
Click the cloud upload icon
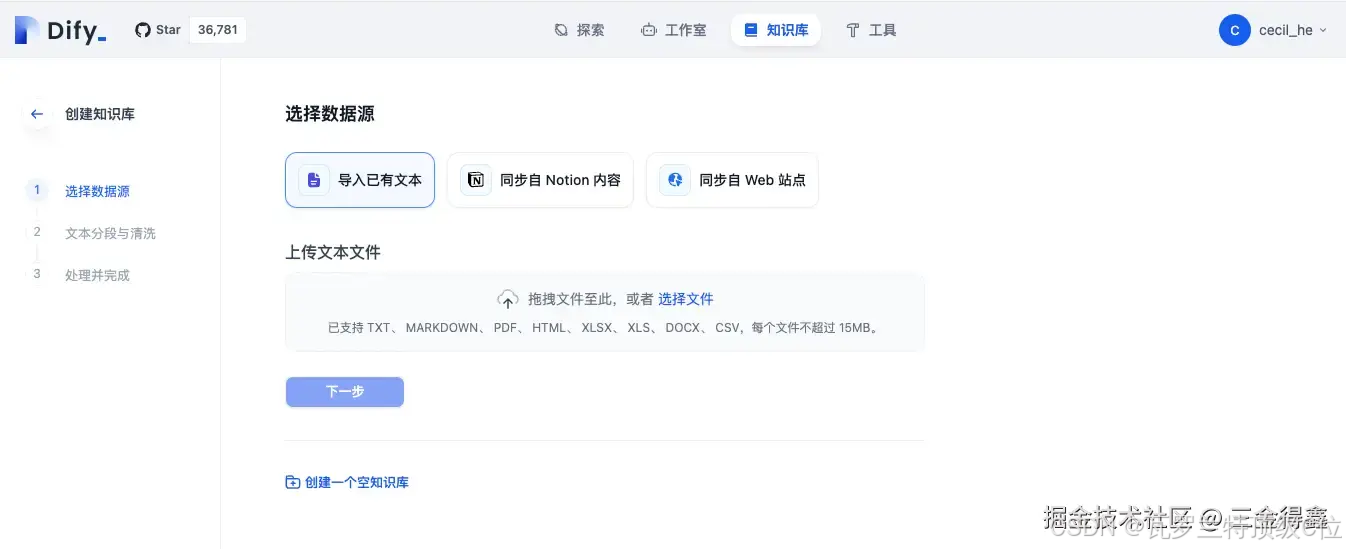coord(508,299)
